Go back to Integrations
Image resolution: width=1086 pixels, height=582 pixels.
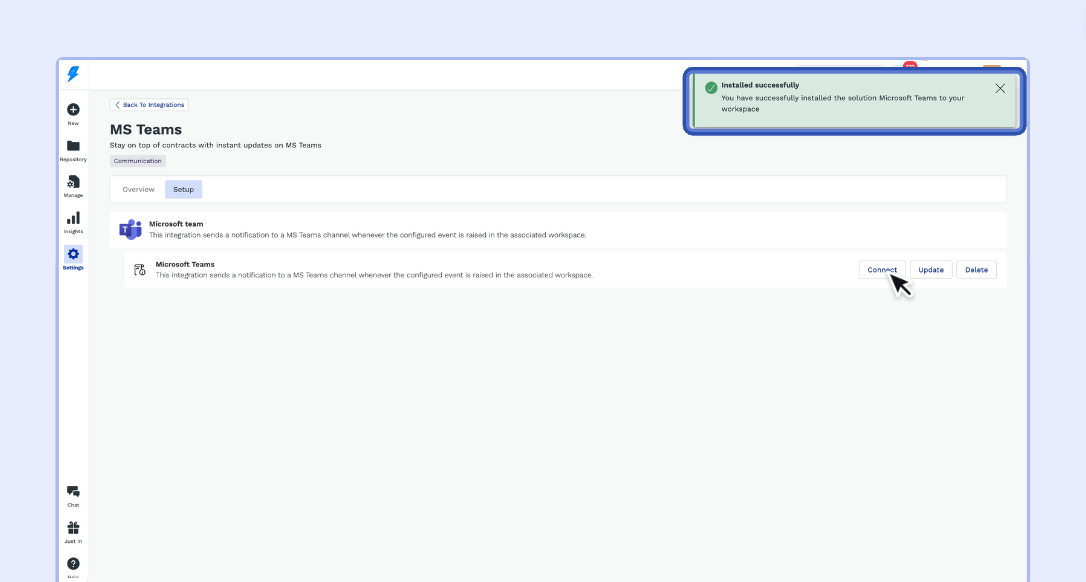[x=149, y=105]
